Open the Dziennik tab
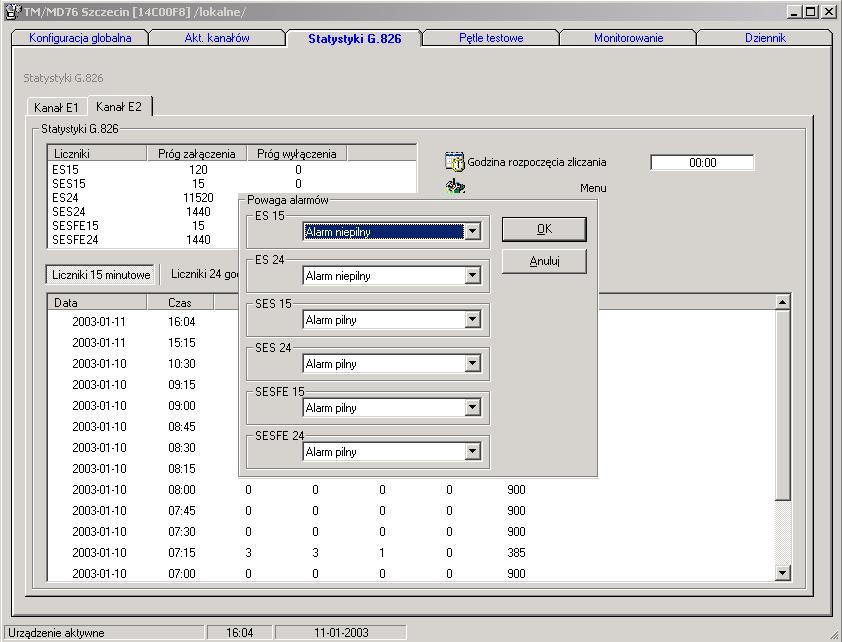 click(x=765, y=38)
